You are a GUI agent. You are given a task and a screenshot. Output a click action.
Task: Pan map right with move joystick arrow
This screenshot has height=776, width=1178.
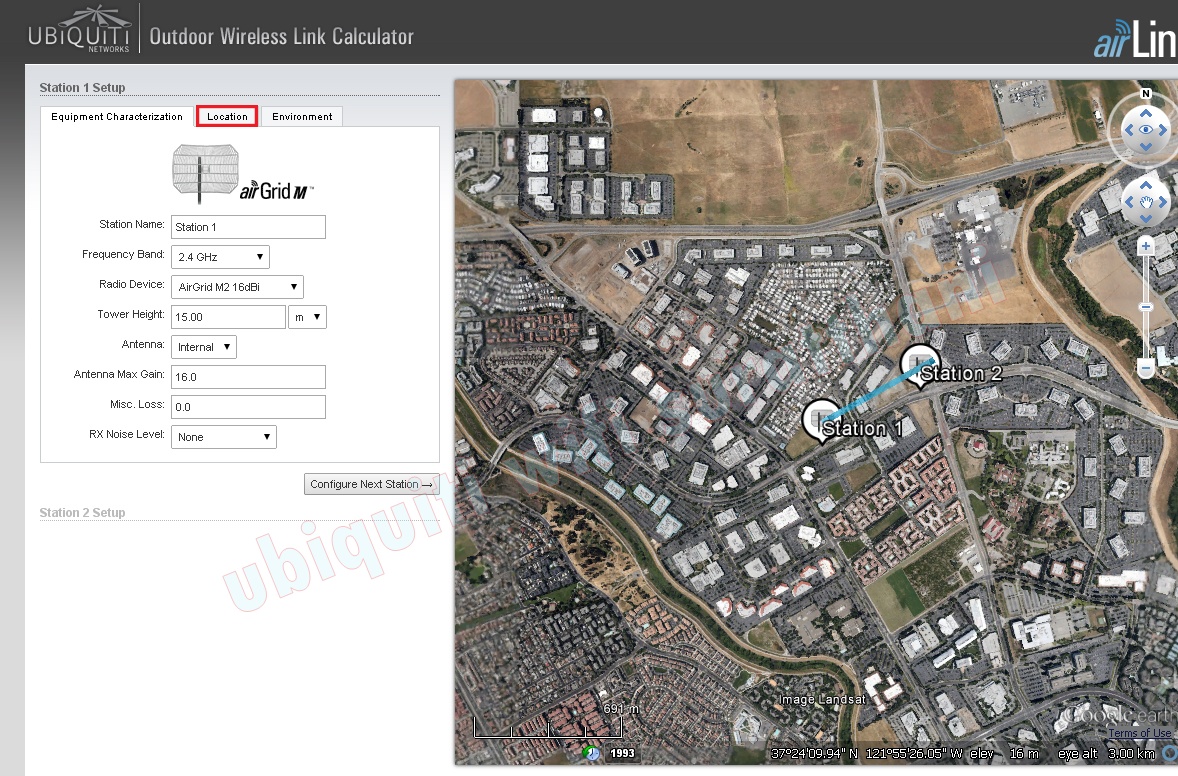(1163, 202)
